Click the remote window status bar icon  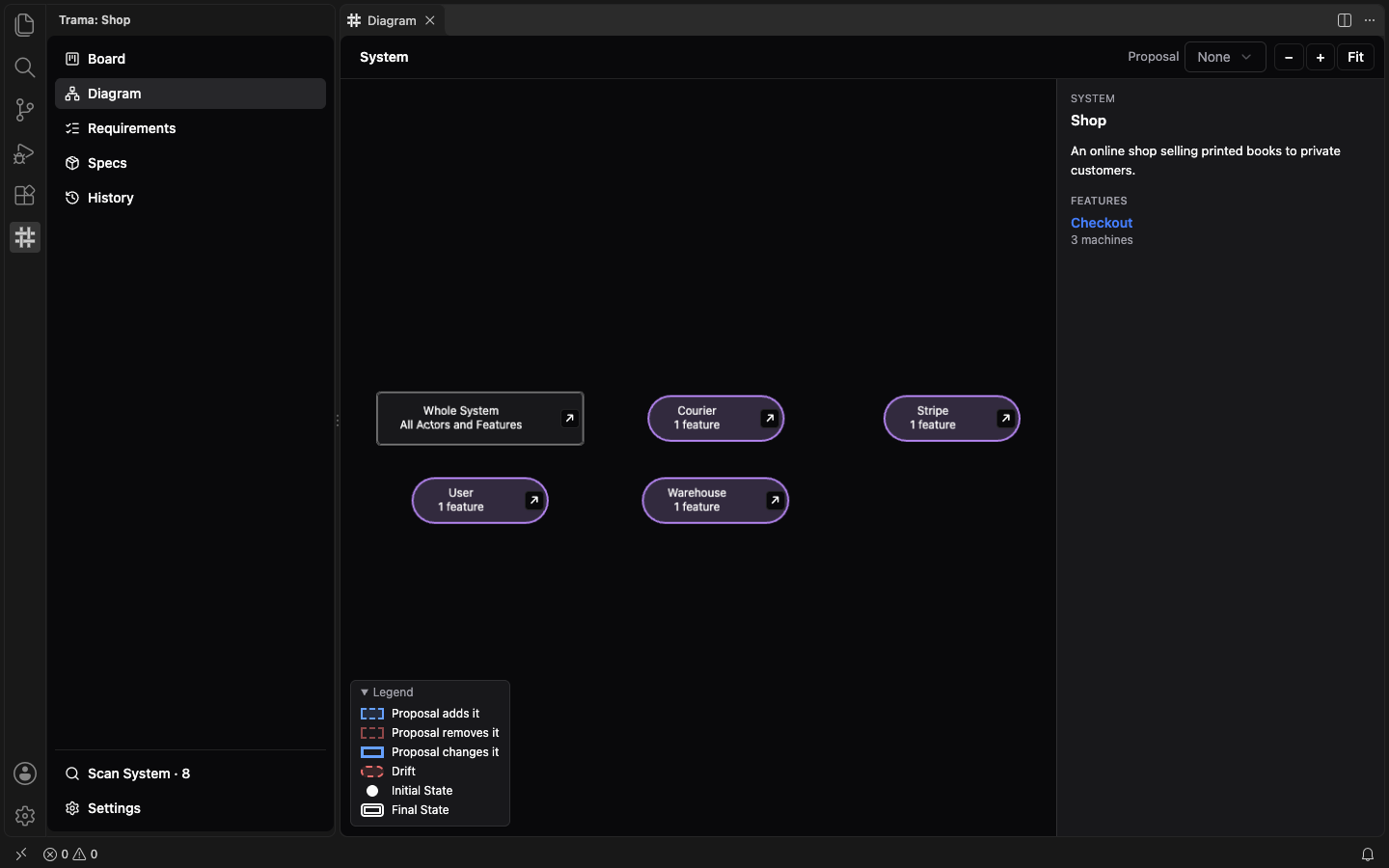pos(21,854)
